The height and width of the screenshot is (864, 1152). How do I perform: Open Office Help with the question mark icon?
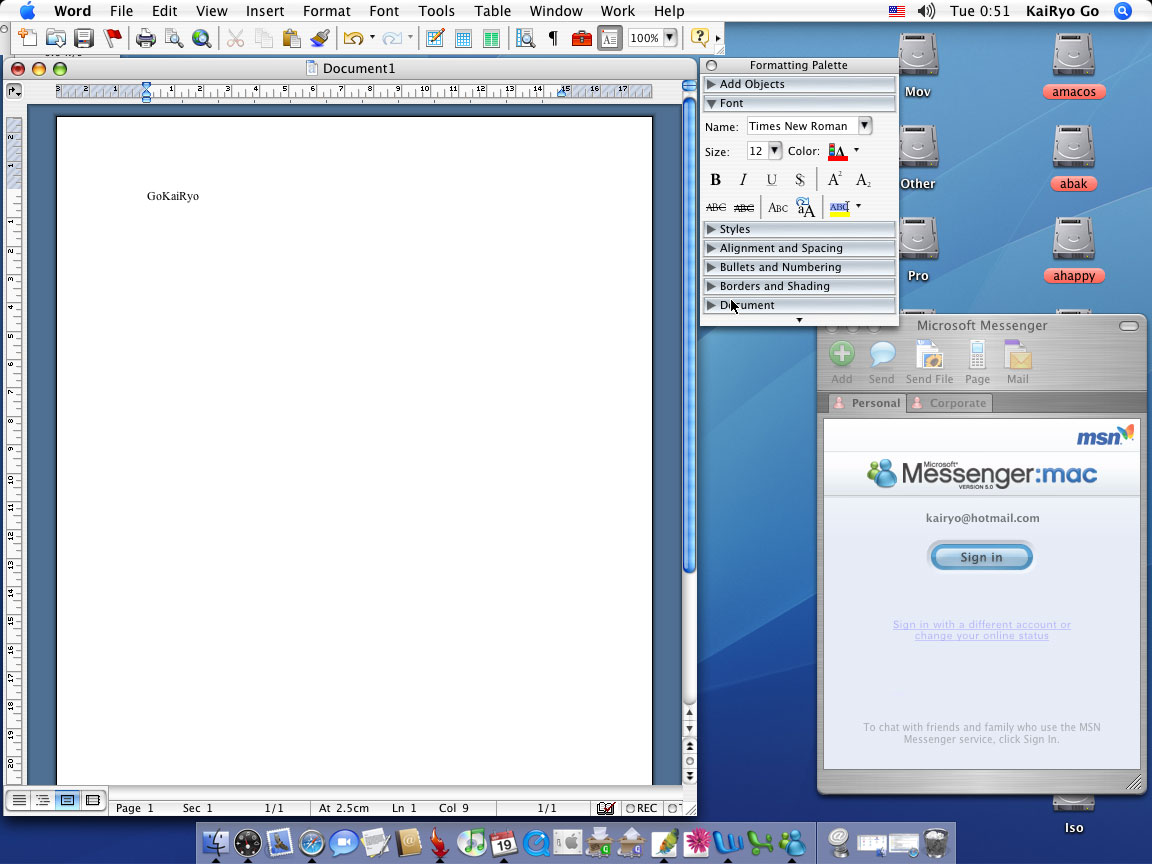coord(699,37)
